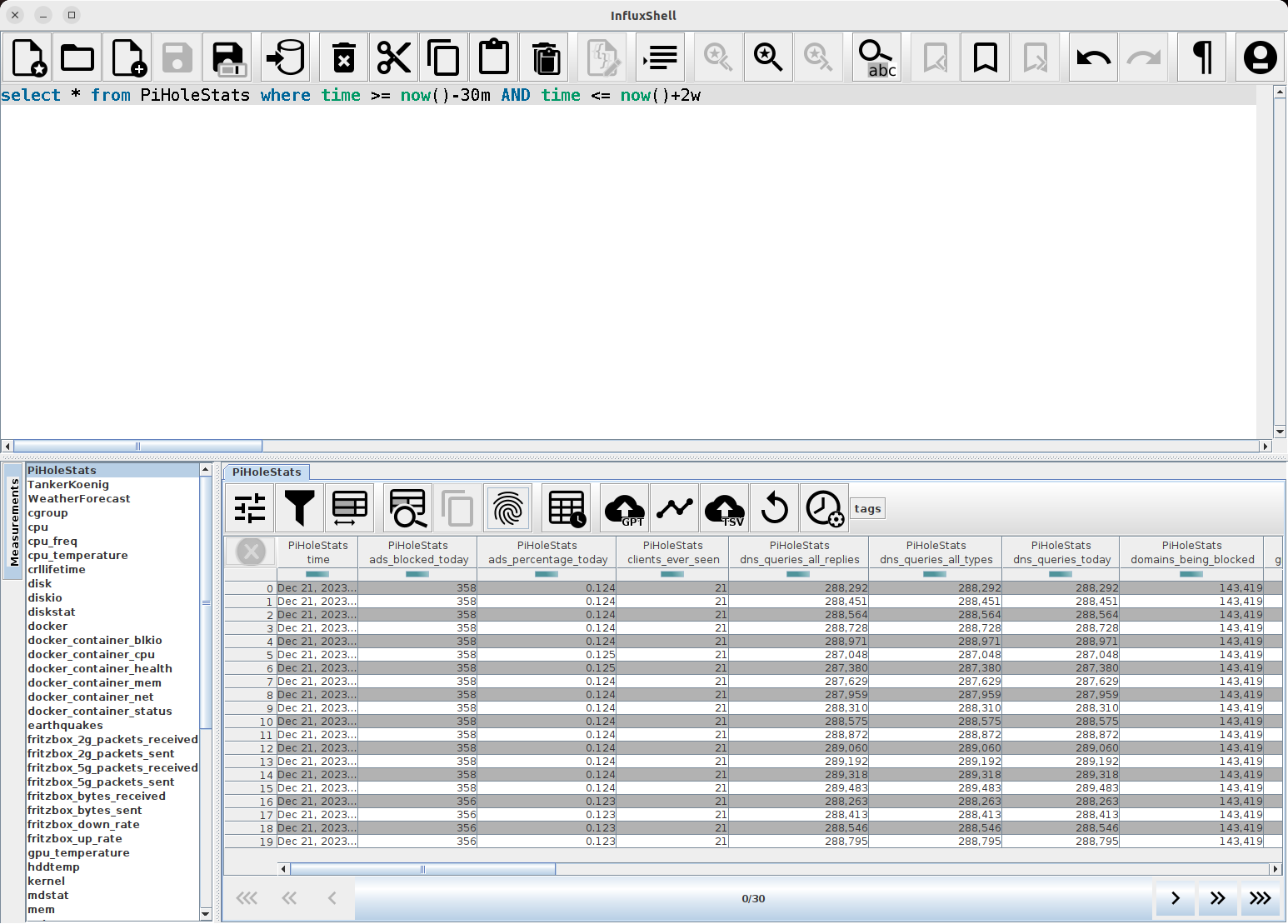1288x924 pixels.
Task: Click the Measurements vertical tab
Action: 14,523
